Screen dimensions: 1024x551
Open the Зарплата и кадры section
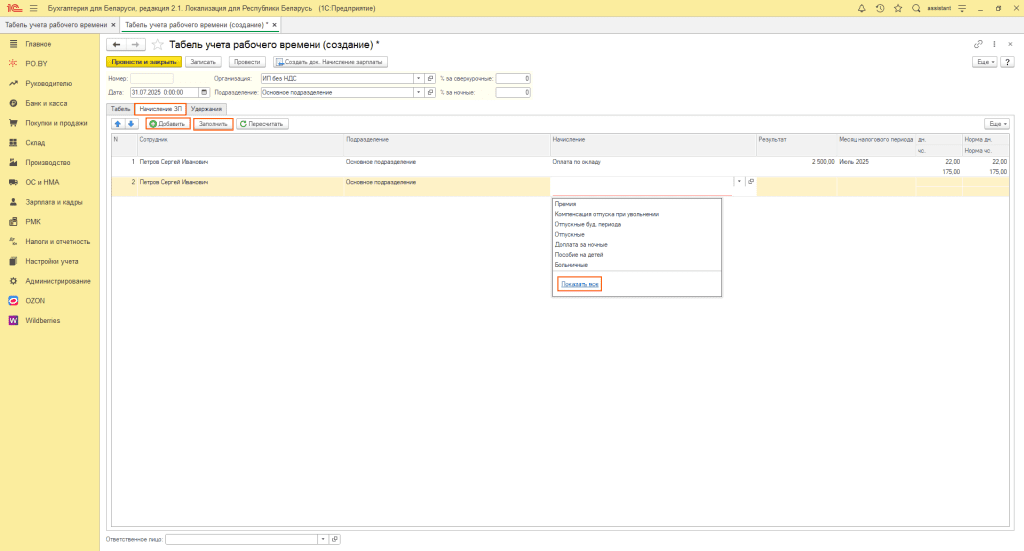[x=54, y=202]
